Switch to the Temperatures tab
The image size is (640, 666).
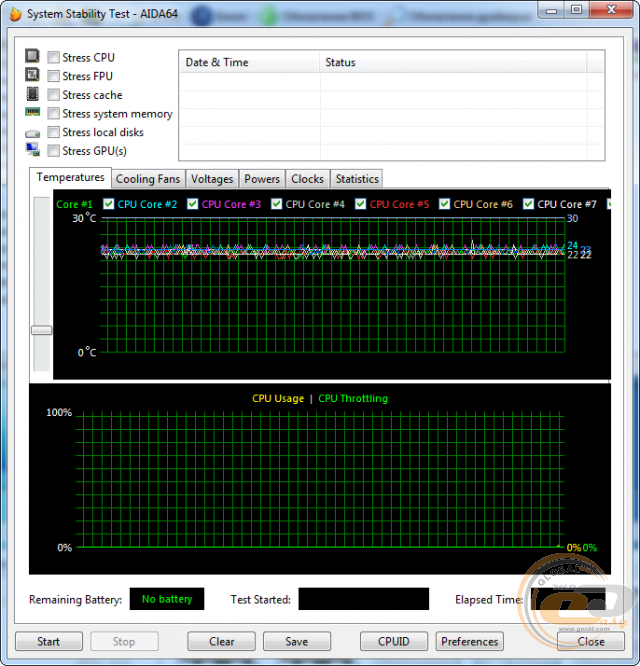pyautogui.click(x=70, y=178)
